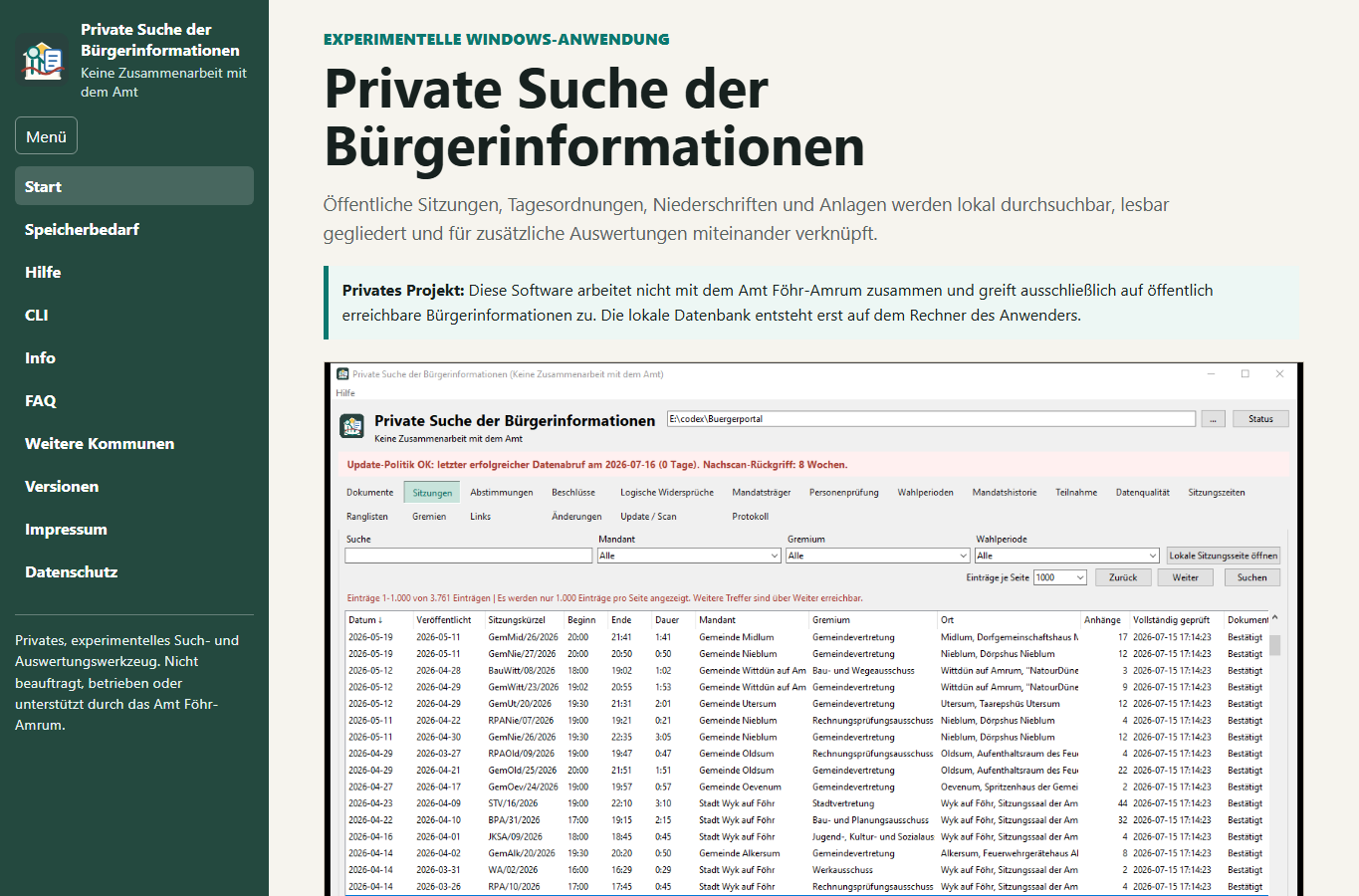The width and height of the screenshot is (1359, 896).
Task: Switch to the Dokumente tab
Action: (x=370, y=493)
